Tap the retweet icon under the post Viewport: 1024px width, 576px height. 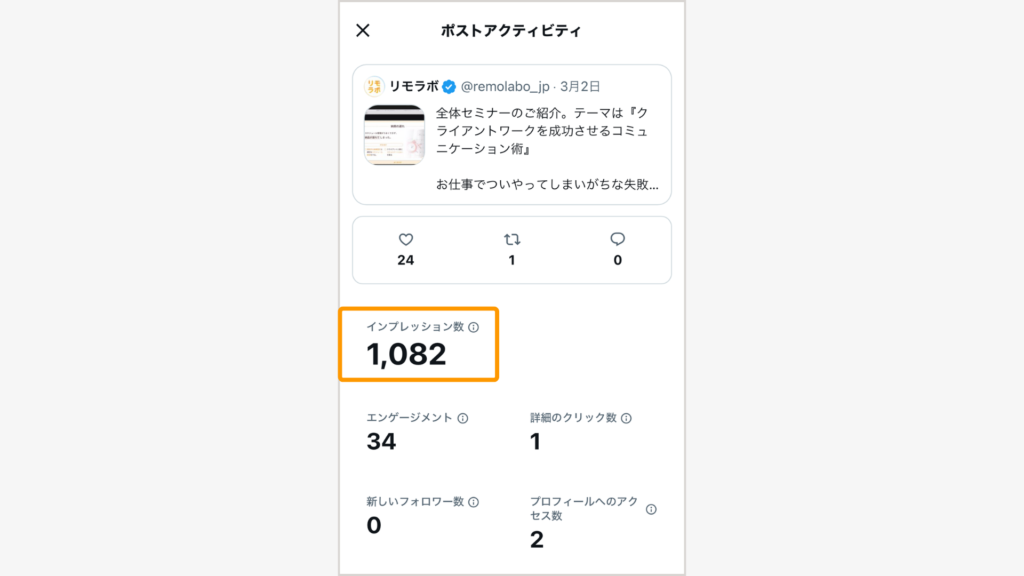pos(511,238)
